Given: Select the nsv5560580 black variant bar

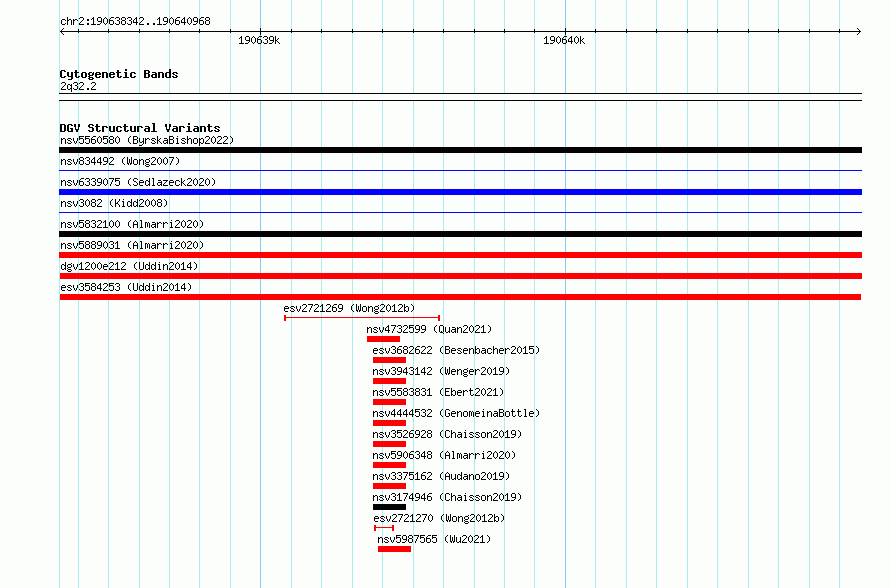Looking at the screenshot, I should 460,150.
